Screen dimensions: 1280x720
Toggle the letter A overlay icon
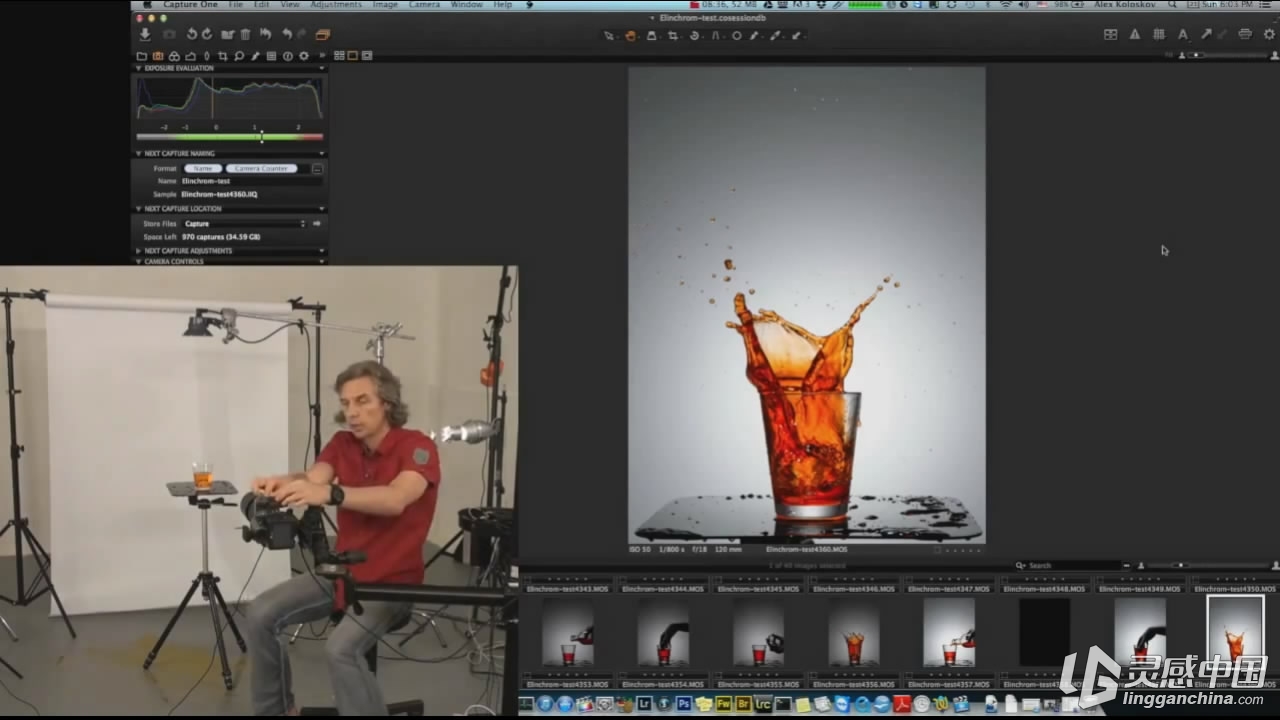(1183, 34)
